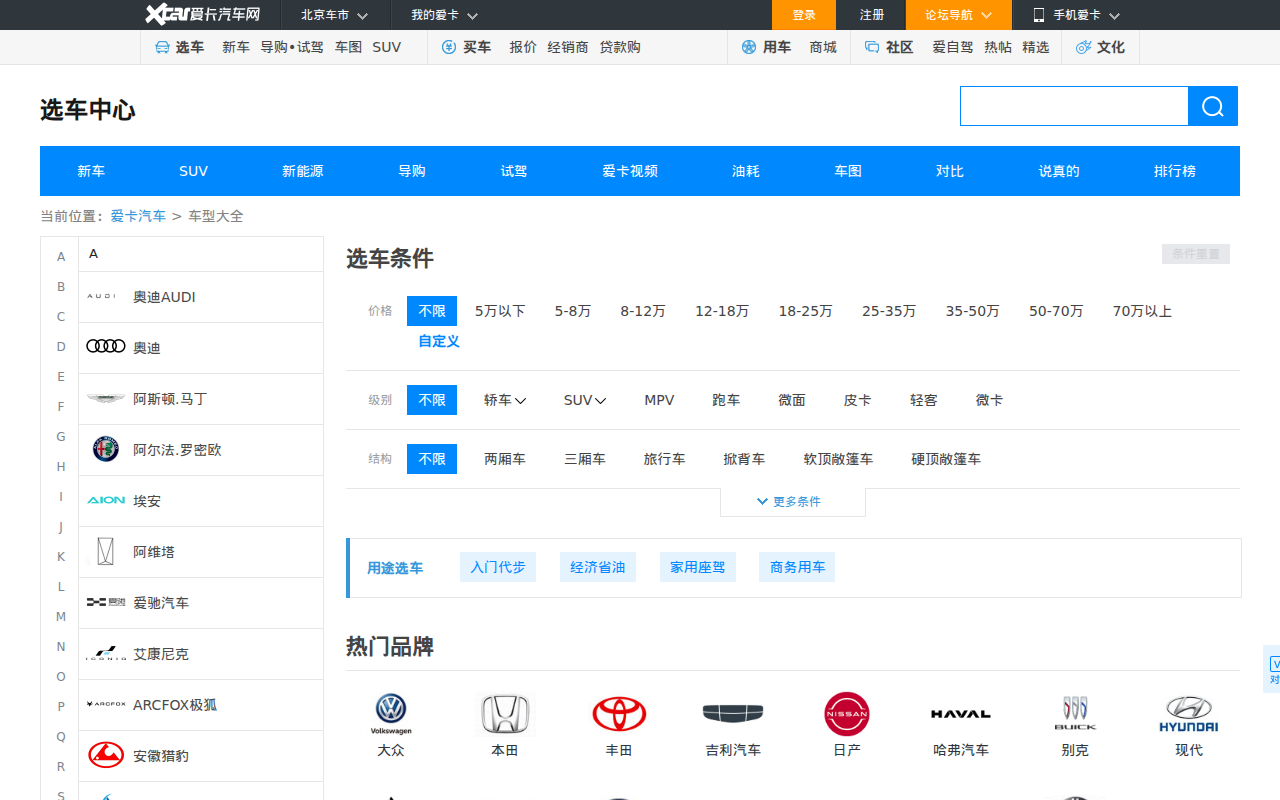Open 新车 tab in blue menu
Image resolution: width=1280 pixels, height=800 pixels.
pyautogui.click(x=91, y=171)
